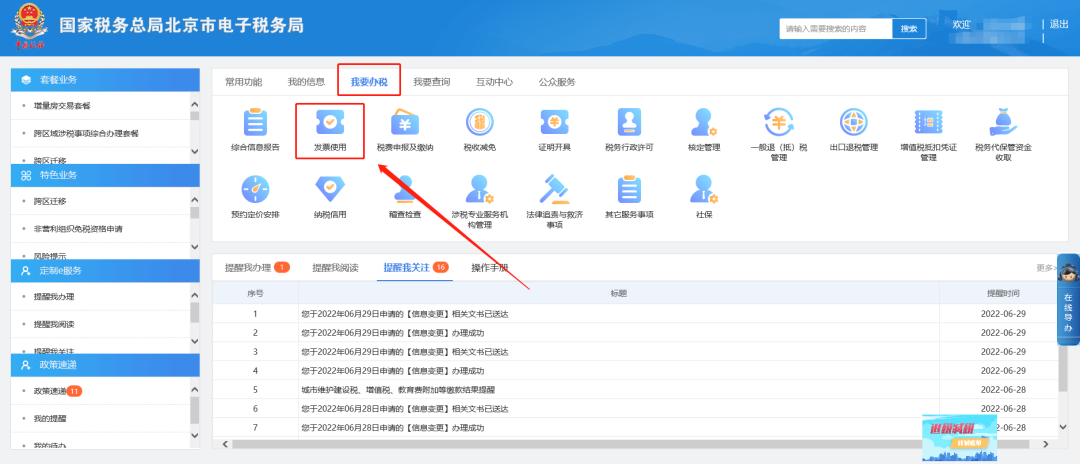Click the 搜索 button
Screen dimensions: 1080x464
pos(908,29)
